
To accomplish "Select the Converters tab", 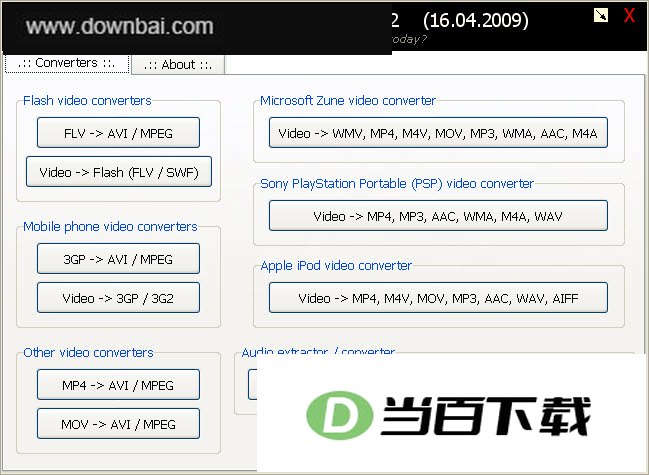I will [x=67, y=63].
